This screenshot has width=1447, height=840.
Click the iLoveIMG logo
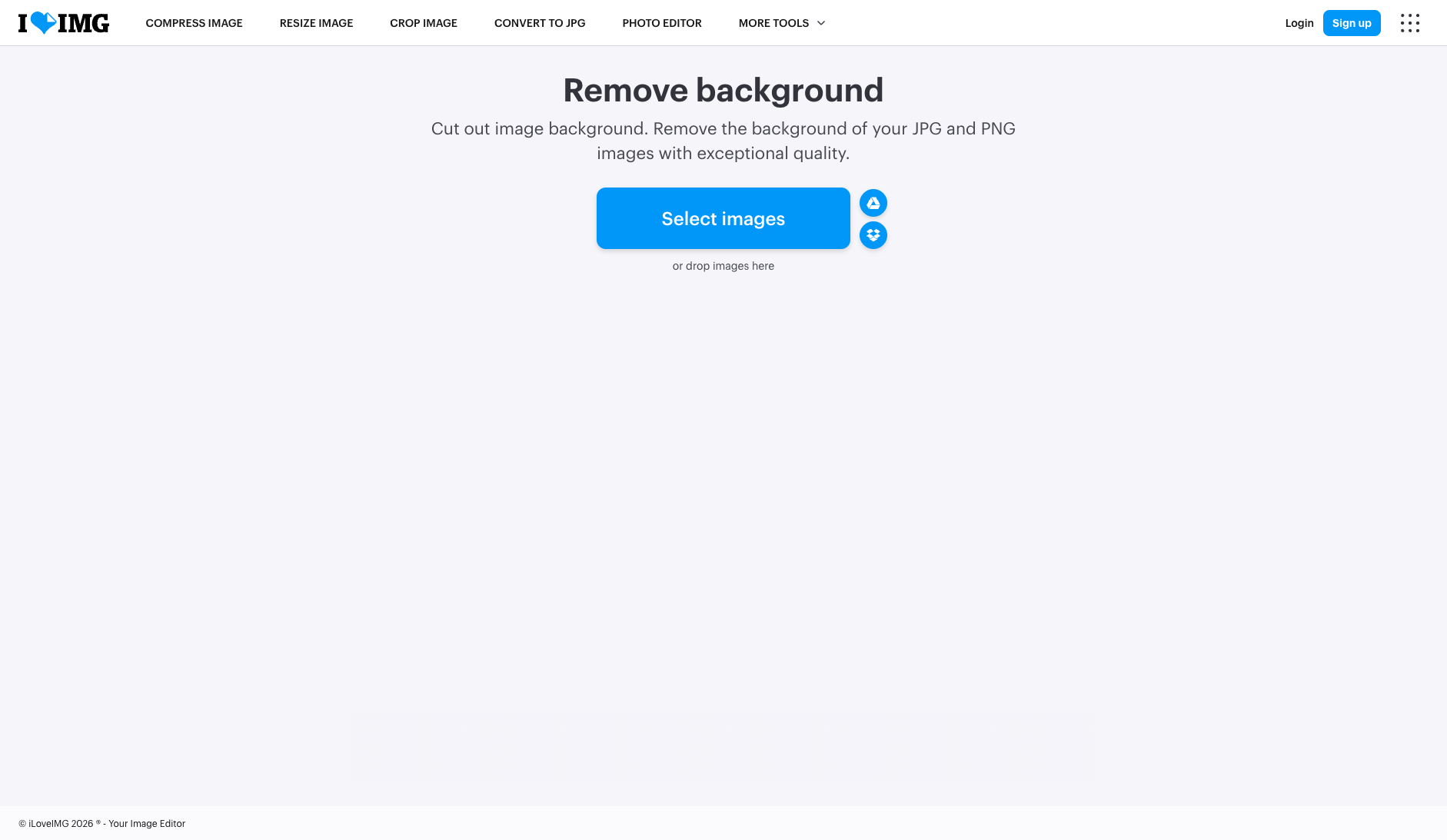[64, 23]
